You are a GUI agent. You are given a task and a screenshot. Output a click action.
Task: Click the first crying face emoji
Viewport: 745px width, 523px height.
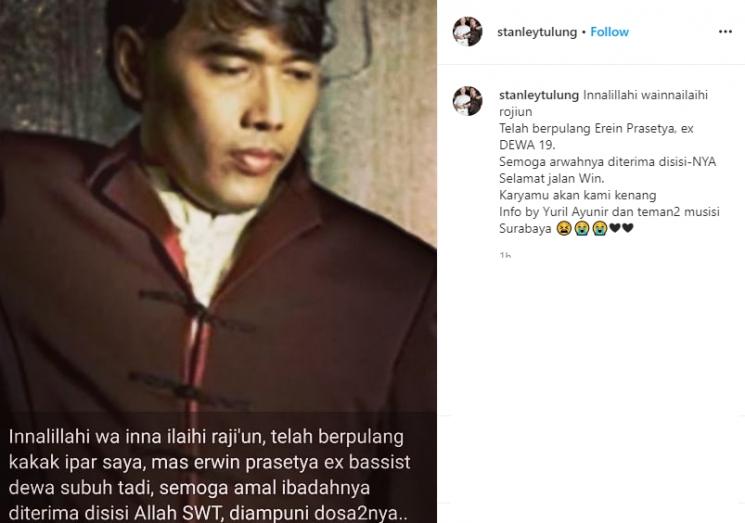582,229
